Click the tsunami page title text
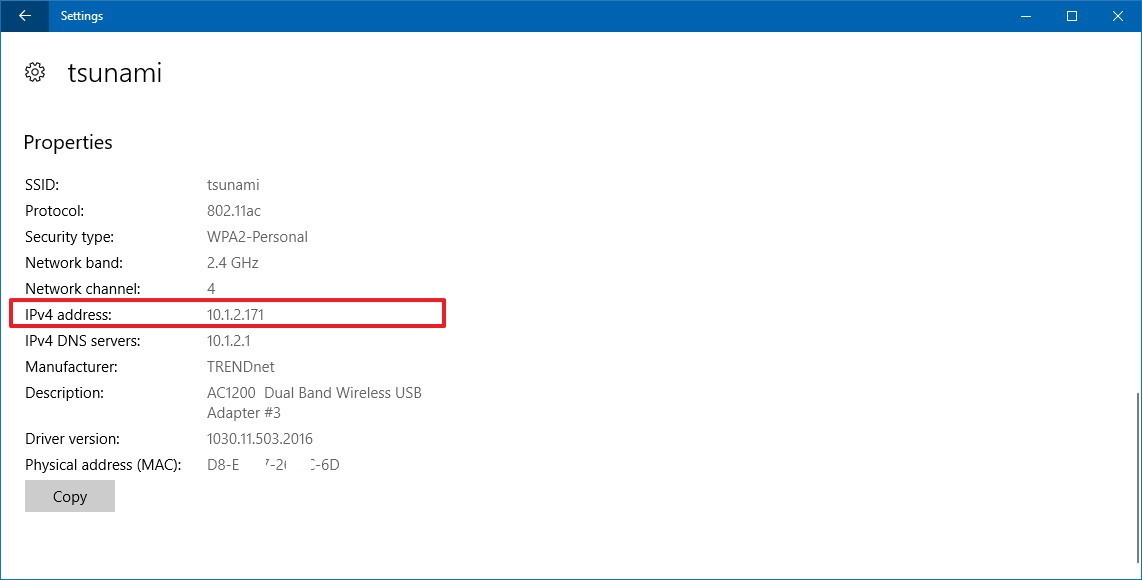This screenshot has width=1142, height=580. pyautogui.click(x=114, y=73)
